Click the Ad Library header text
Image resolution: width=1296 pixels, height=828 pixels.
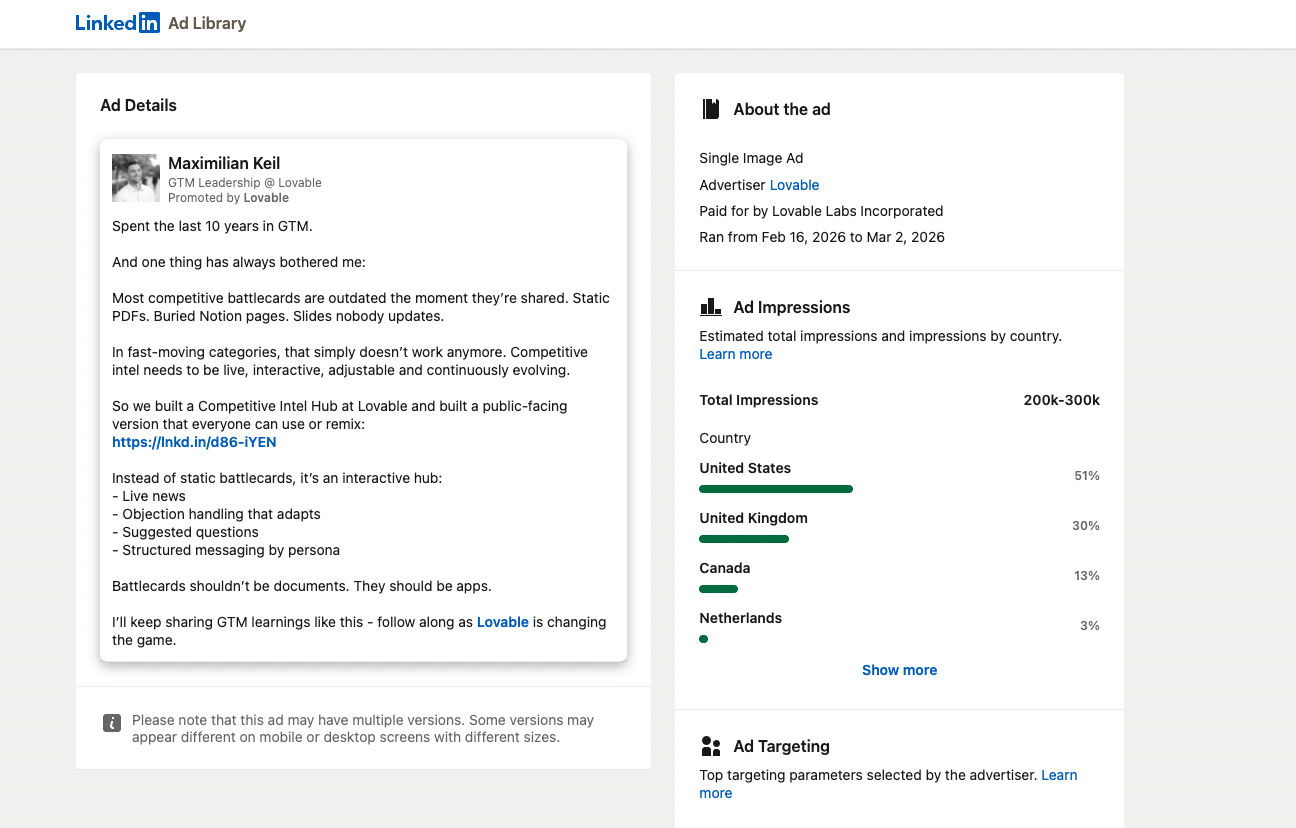[207, 23]
